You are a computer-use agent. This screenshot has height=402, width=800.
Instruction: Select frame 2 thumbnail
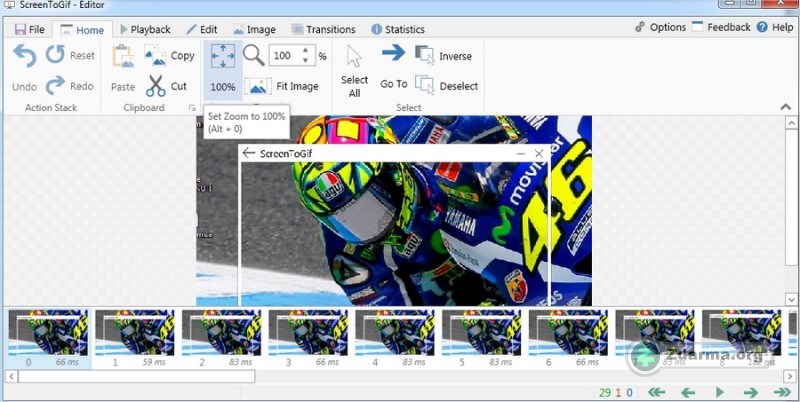point(221,333)
